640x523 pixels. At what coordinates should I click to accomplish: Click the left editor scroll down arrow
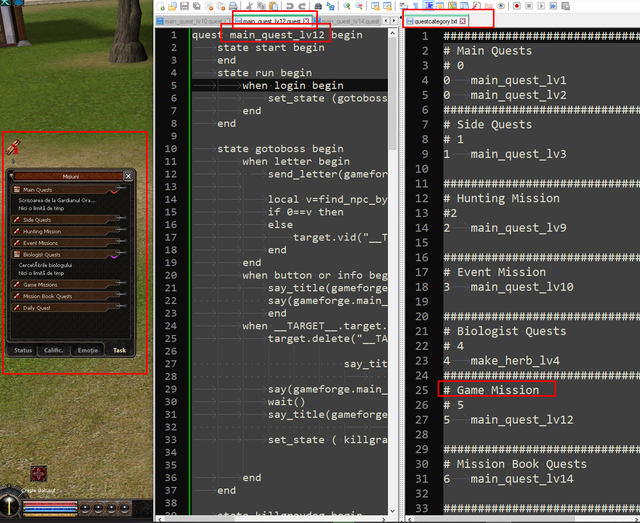click(x=393, y=511)
